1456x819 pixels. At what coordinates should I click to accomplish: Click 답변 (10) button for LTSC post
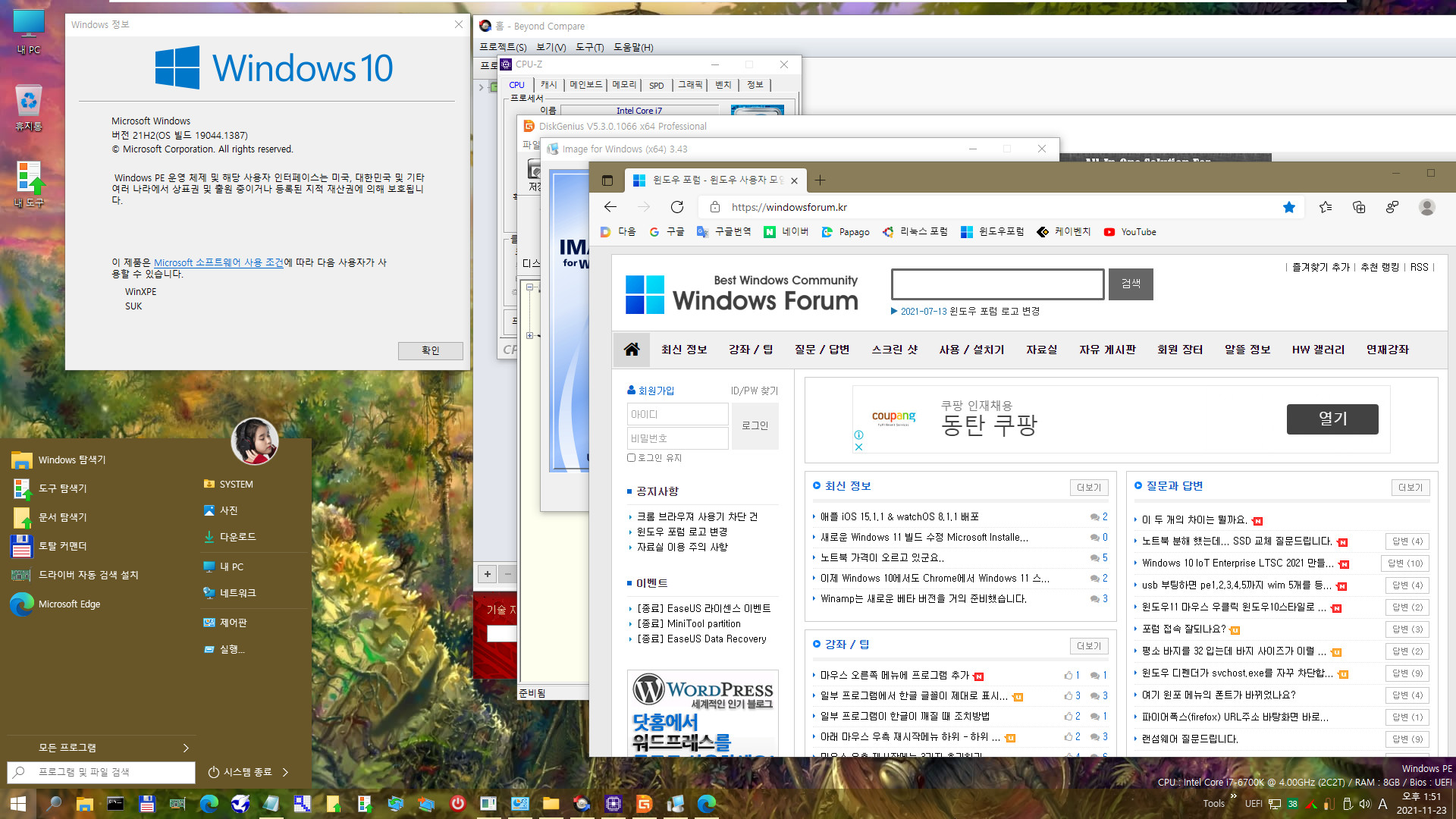click(1405, 563)
